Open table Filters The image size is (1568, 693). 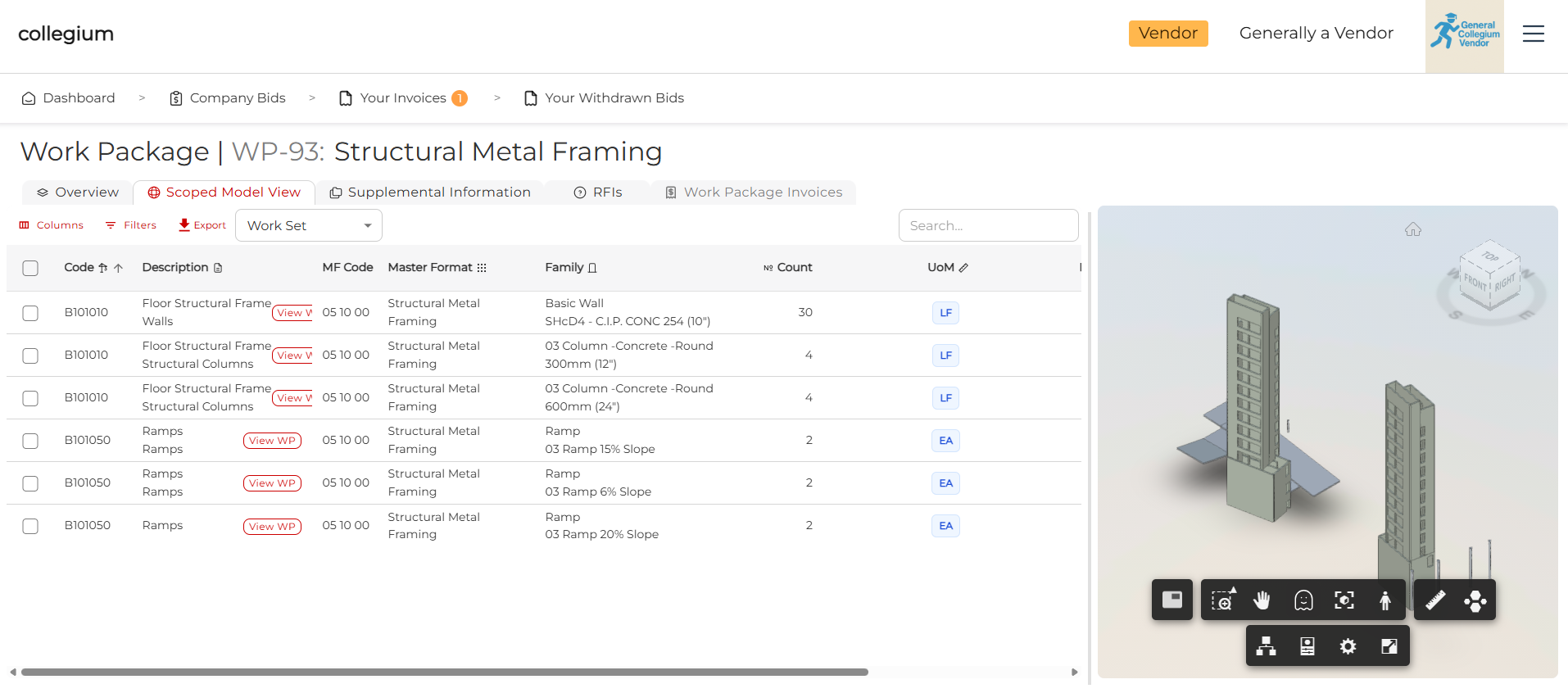tap(131, 225)
